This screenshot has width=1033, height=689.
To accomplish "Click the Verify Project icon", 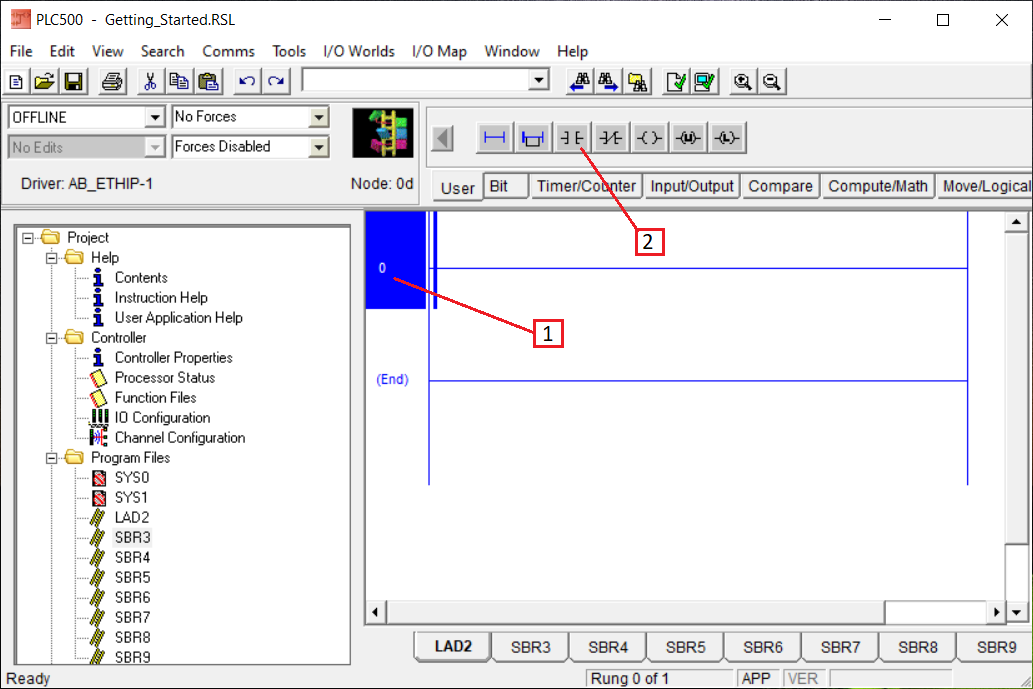I will pyautogui.click(x=705, y=82).
